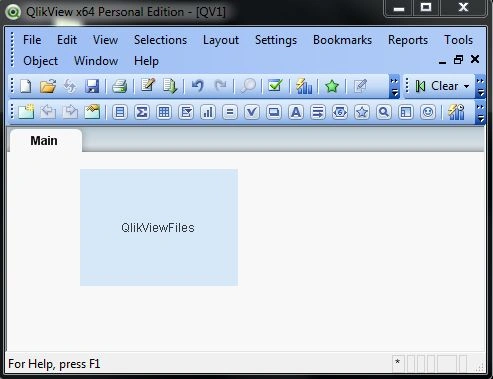Open the Edit Script editor icon
This screenshot has width=493, height=379.
148,86
